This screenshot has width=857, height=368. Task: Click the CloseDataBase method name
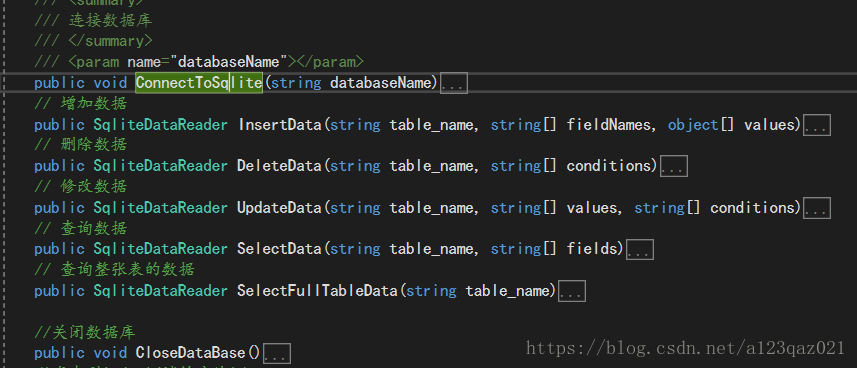pos(190,353)
